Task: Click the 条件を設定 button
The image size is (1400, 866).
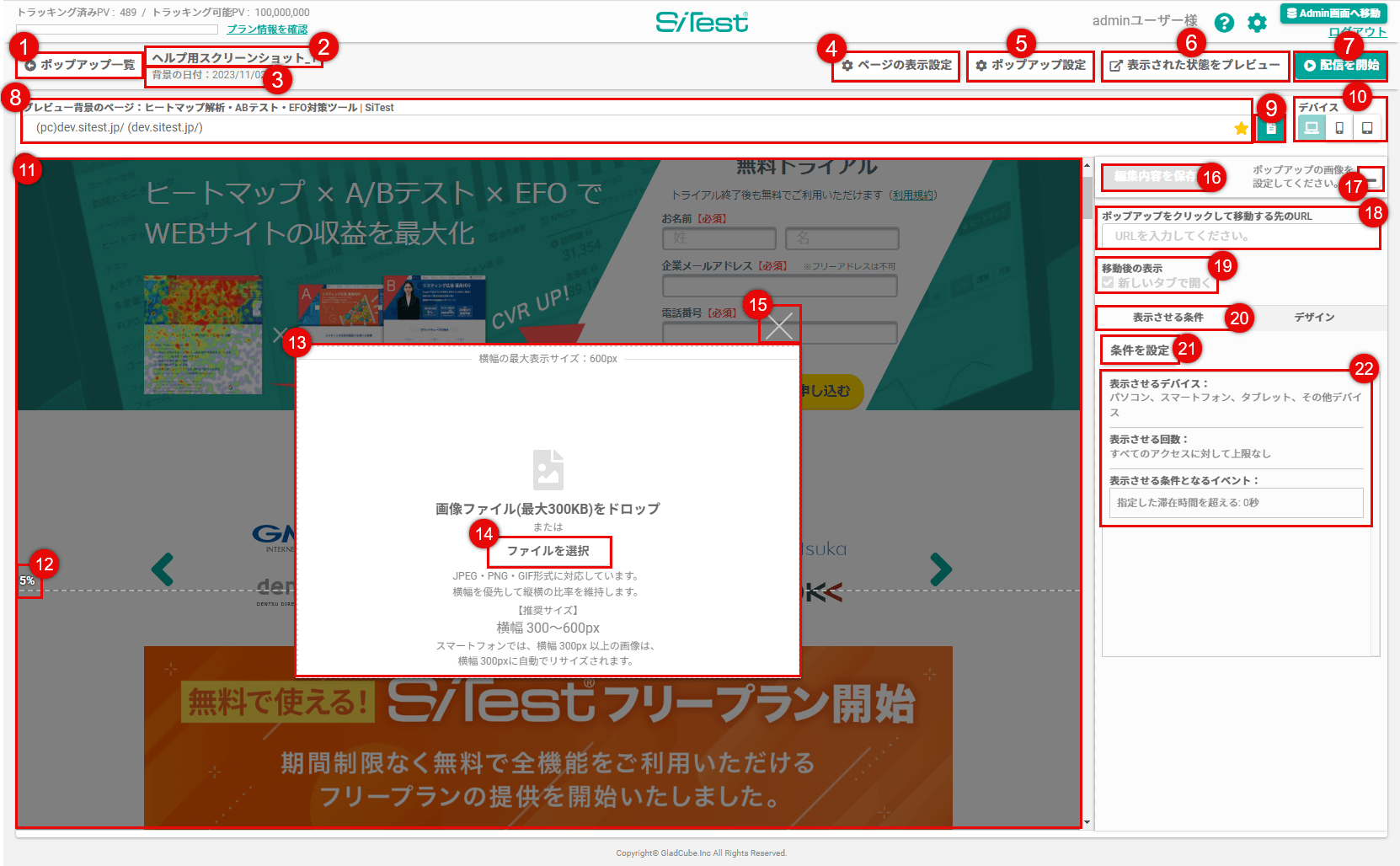Action: [1140, 350]
